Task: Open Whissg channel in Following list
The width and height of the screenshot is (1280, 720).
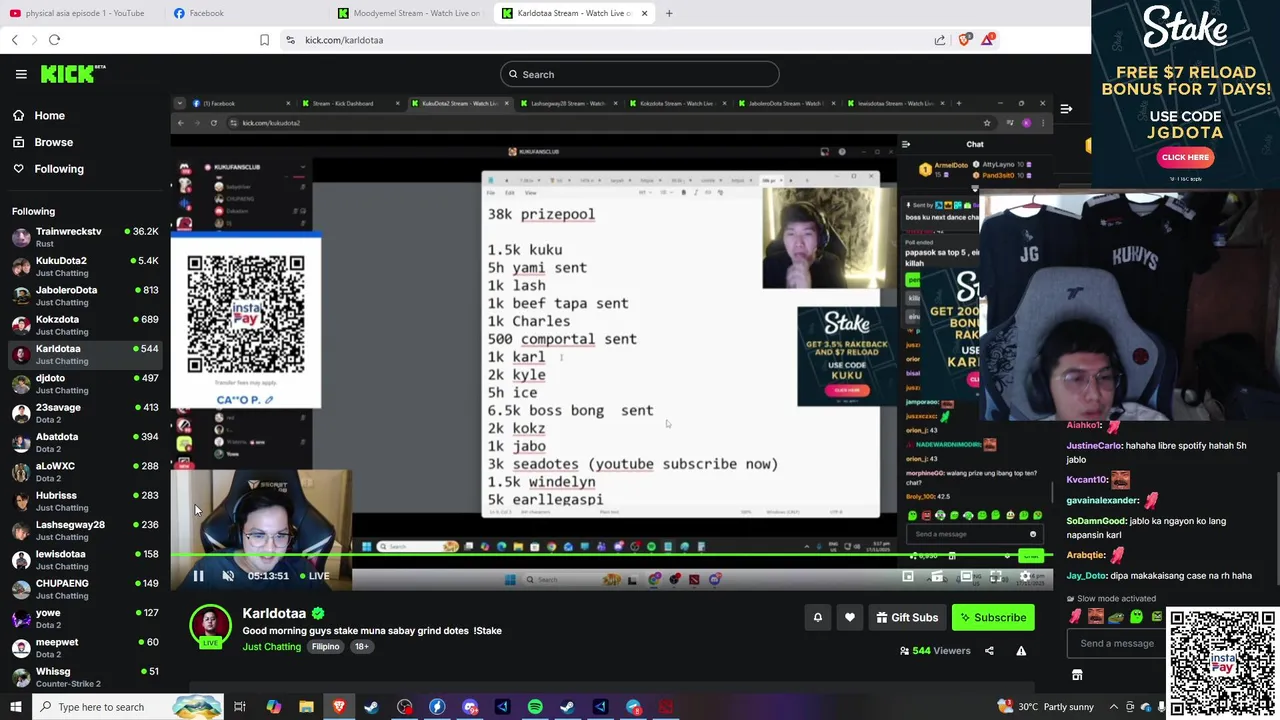Action: click(x=84, y=677)
